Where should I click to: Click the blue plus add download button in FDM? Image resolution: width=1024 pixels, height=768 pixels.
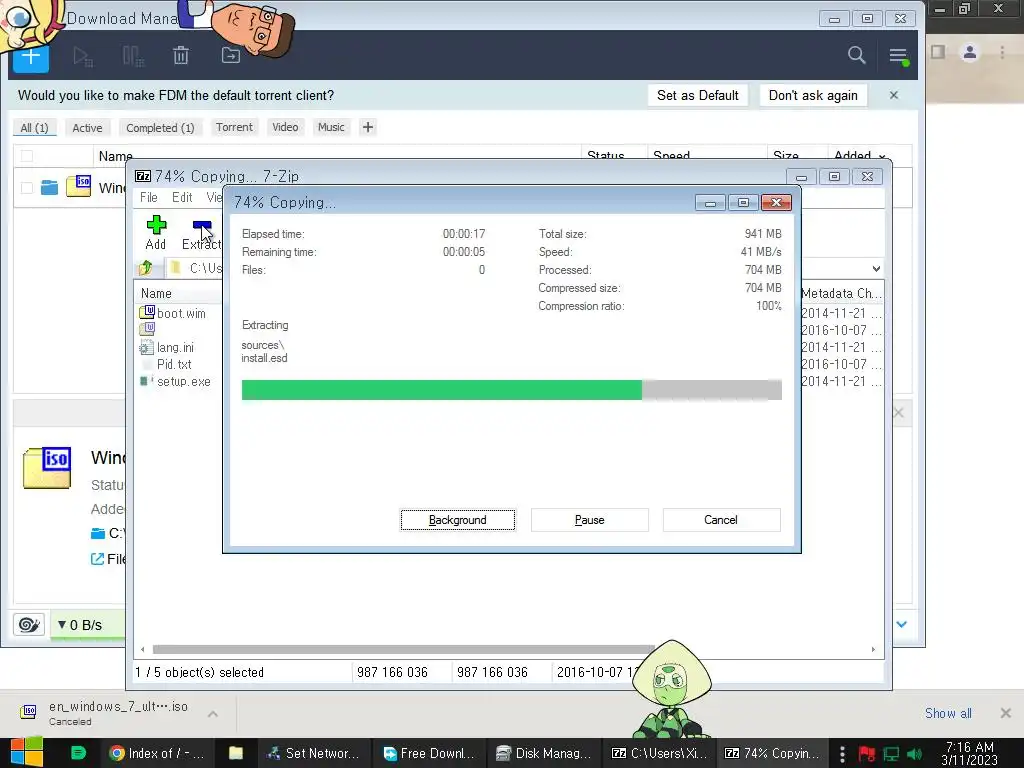pos(31,57)
